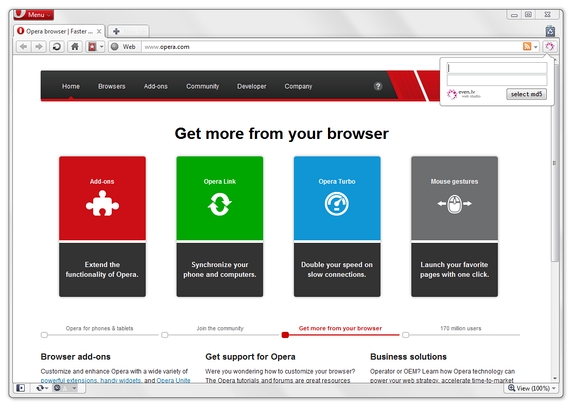Image resolution: width=572 pixels, height=408 pixels.
Task: Click 'Extend the functionality of Opera' card
Action: tap(102, 270)
